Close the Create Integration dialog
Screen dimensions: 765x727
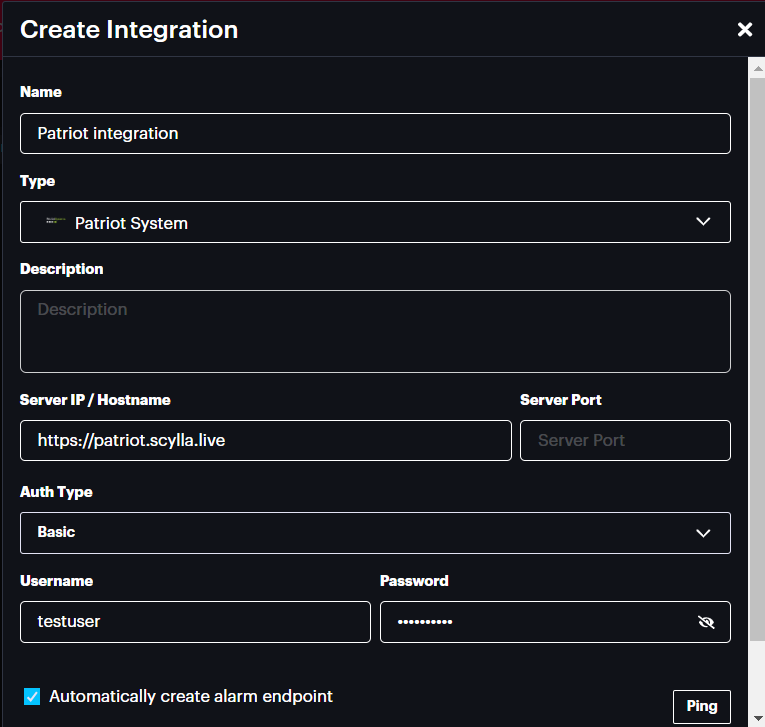point(744,30)
